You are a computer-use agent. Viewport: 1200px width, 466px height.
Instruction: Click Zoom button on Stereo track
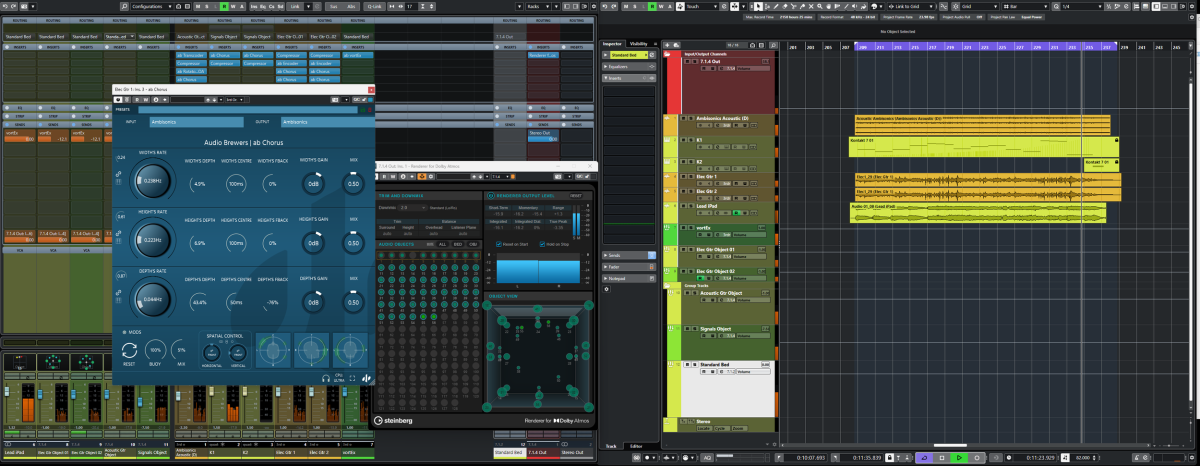(738, 429)
